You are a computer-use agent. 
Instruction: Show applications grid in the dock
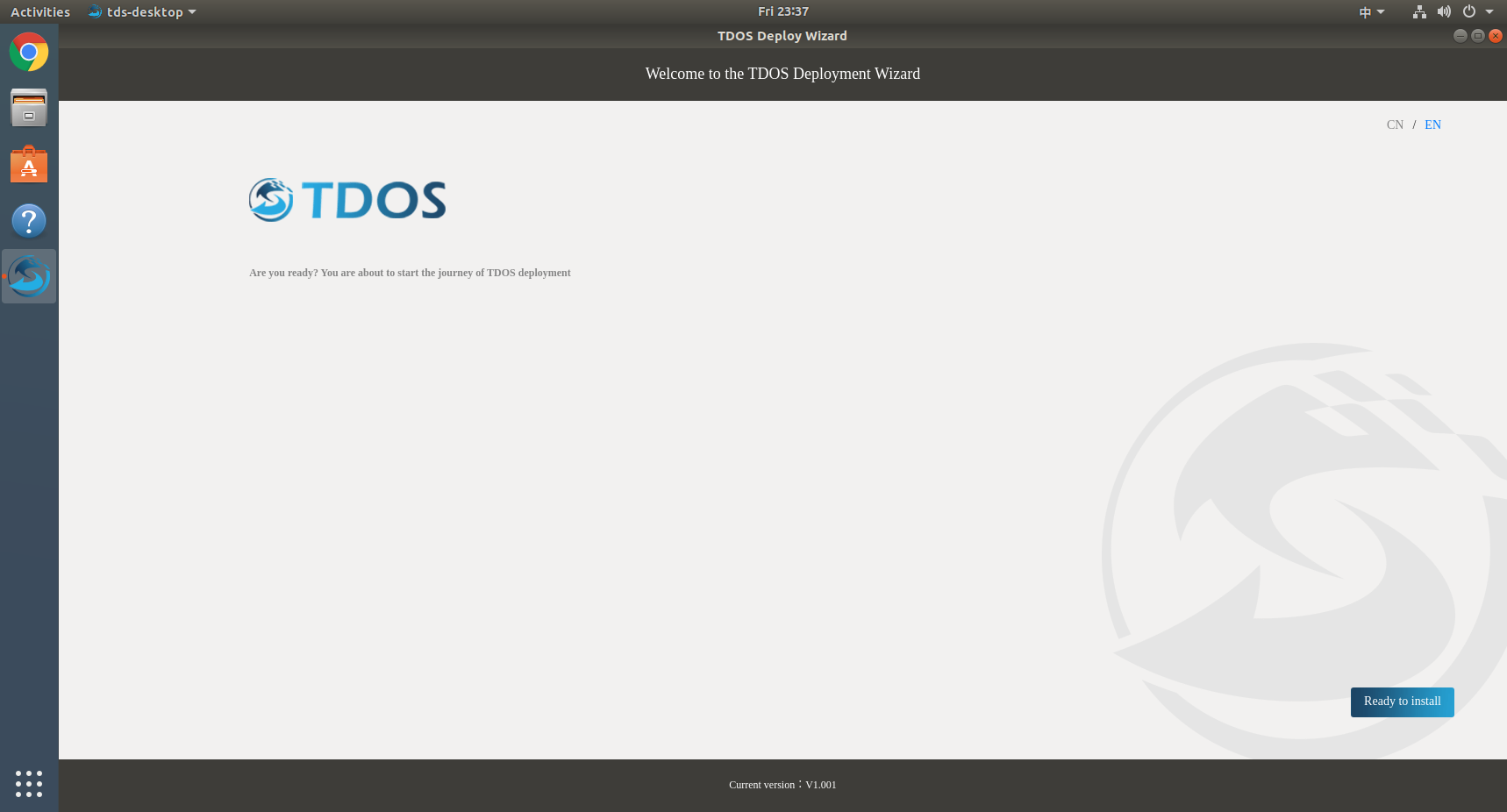pyautogui.click(x=29, y=784)
